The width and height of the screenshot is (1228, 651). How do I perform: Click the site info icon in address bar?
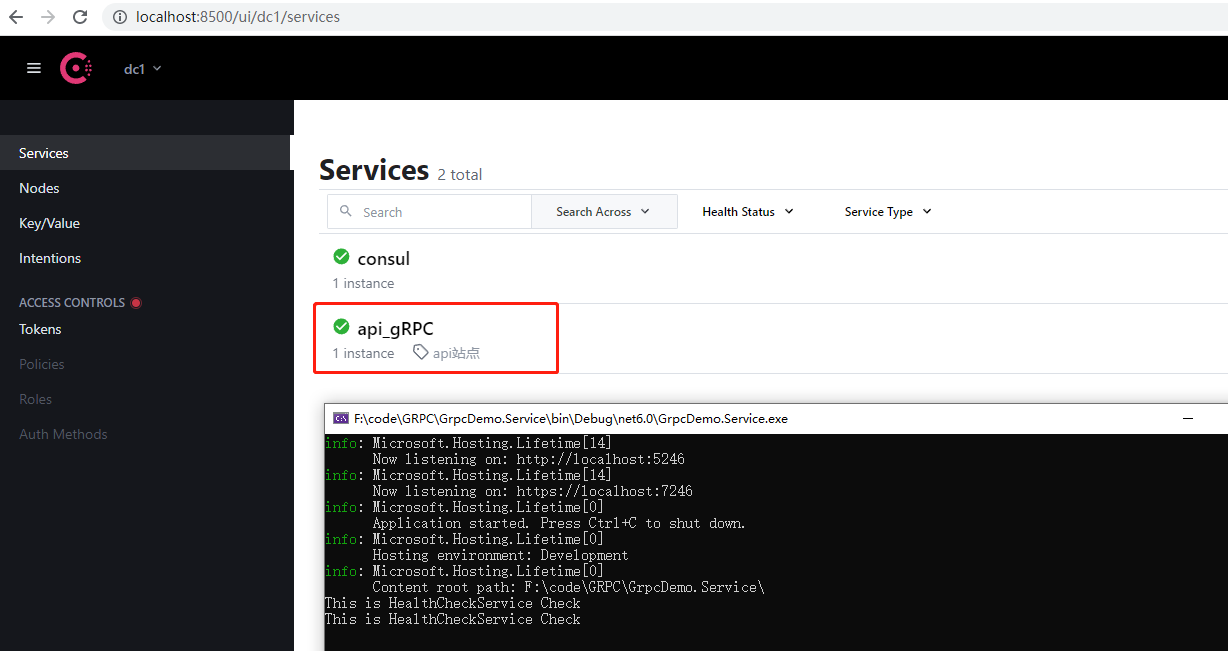pyautogui.click(x=119, y=17)
